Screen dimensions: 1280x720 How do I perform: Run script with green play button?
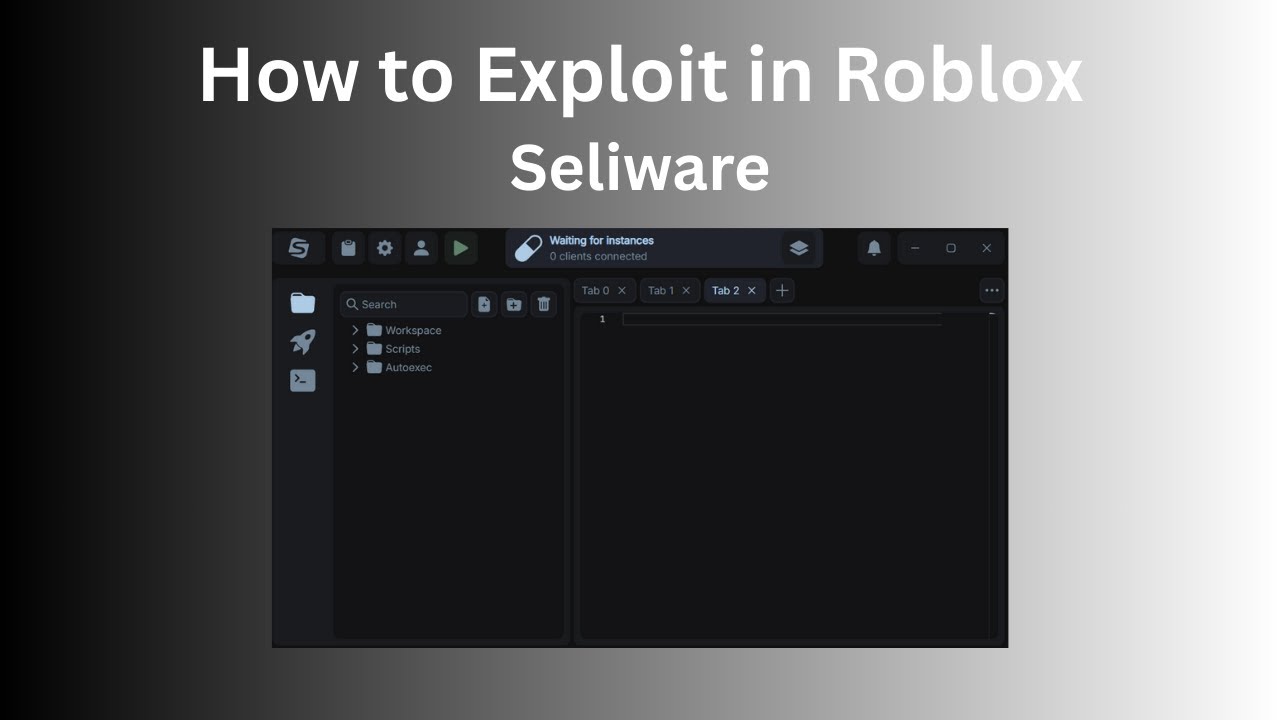tap(460, 248)
